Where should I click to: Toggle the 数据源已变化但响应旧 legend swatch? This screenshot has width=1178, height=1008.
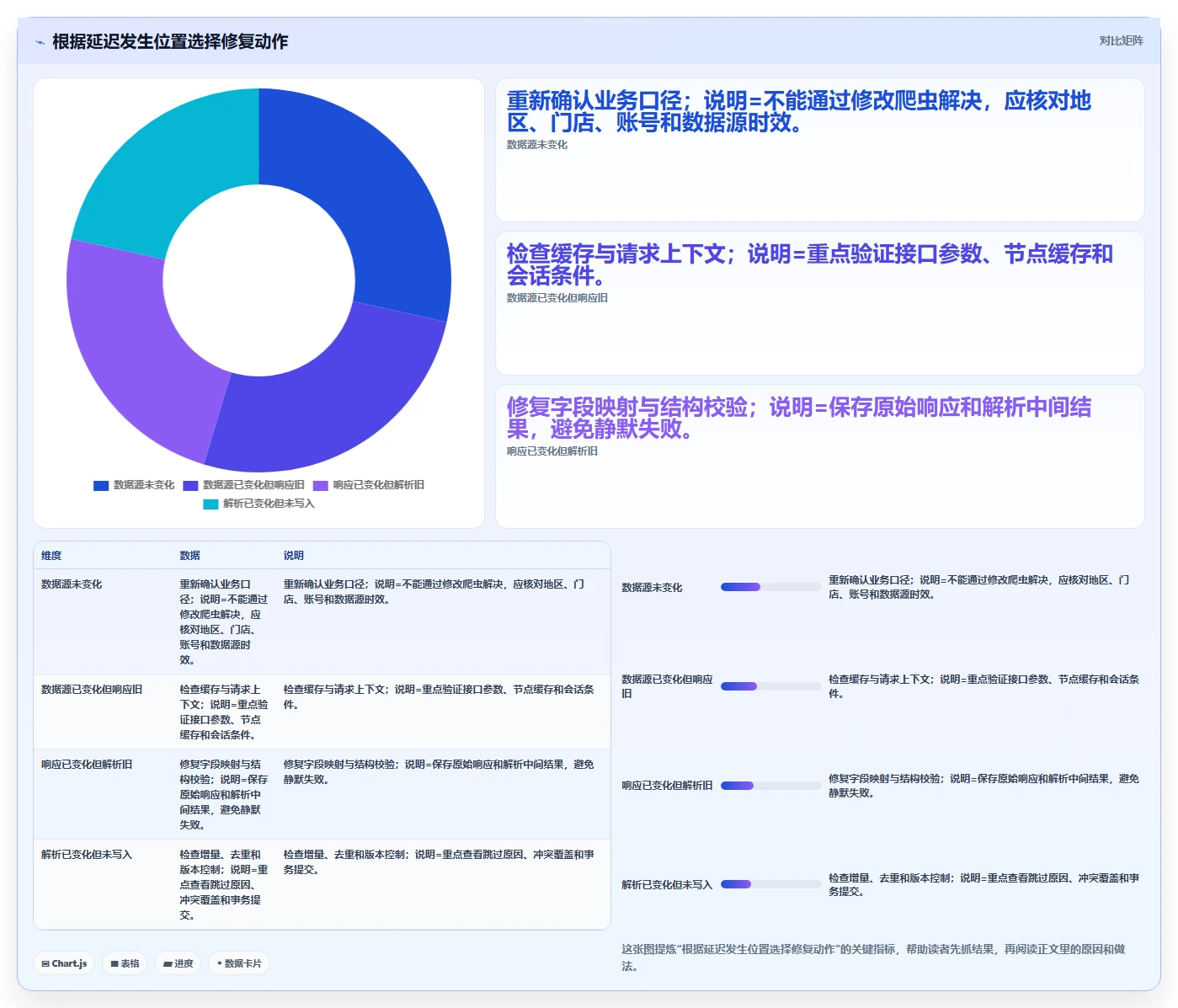(190, 485)
